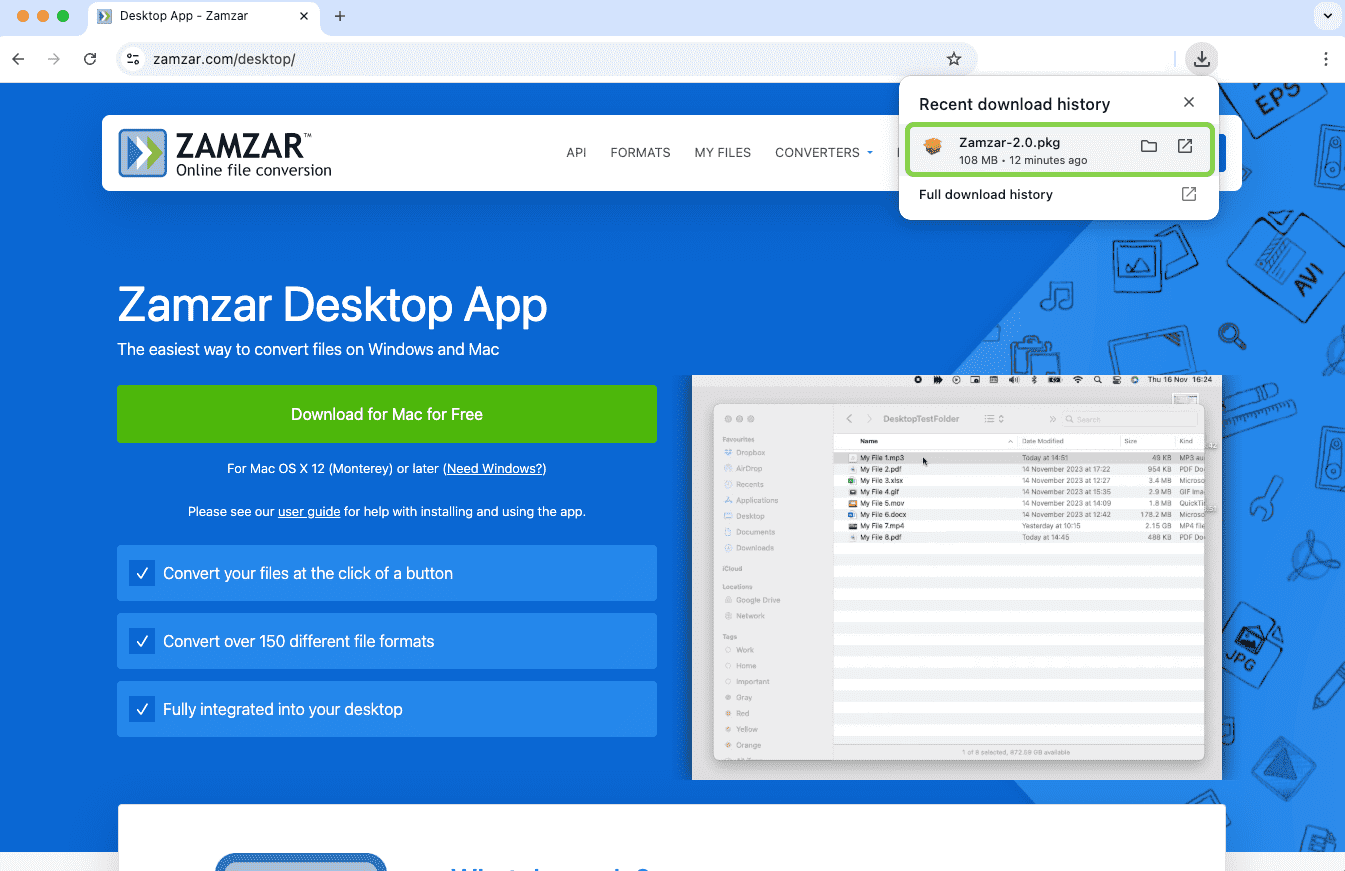1345x871 pixels.
Task: Open the tab search chevron at top right
Action: click(x=1327, y=16)
